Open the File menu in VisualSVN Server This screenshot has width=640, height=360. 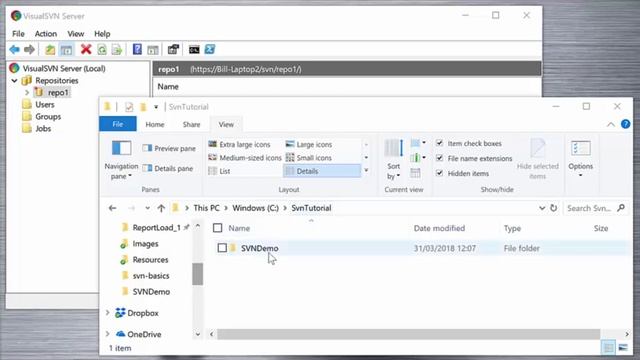(x=18, y=34)
